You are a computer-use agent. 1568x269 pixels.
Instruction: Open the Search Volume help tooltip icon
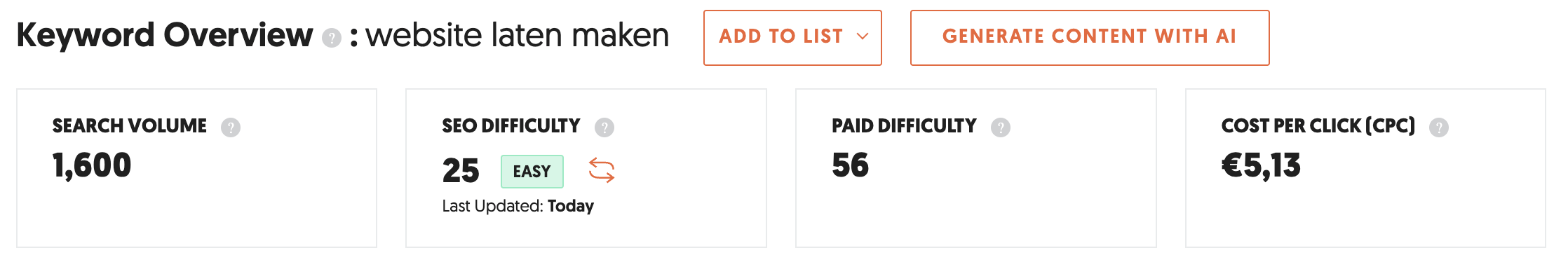tap(231, 127)
